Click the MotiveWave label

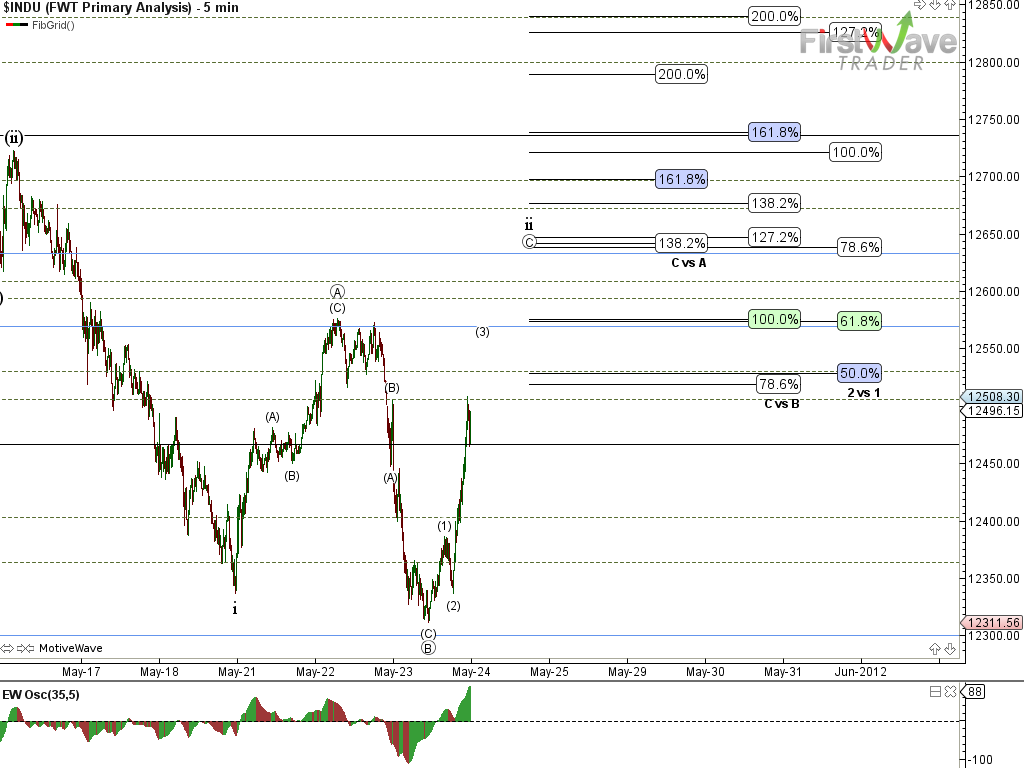[70, 648]
